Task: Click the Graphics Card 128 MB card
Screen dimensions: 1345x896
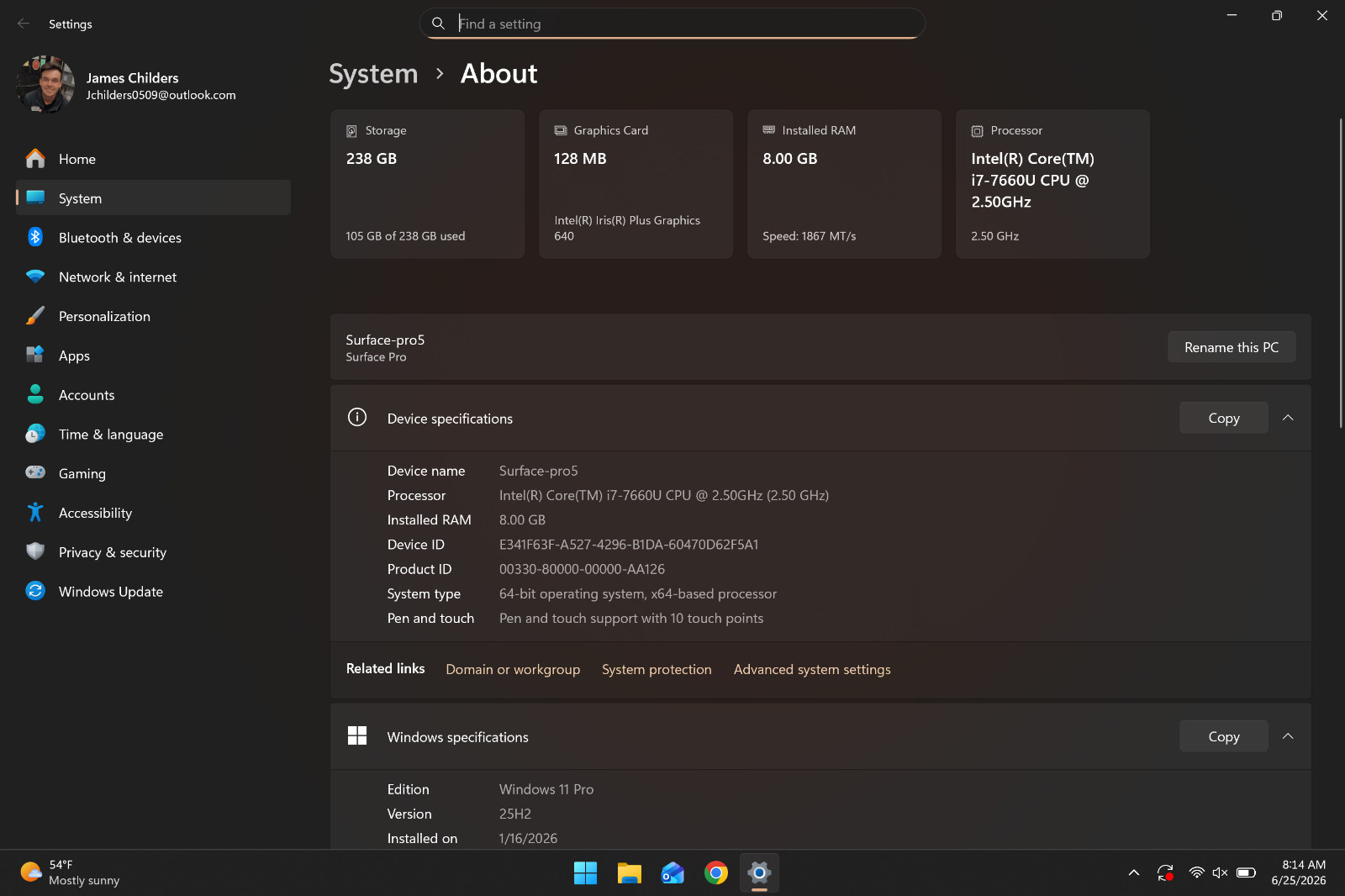Action: coord(636,184)
